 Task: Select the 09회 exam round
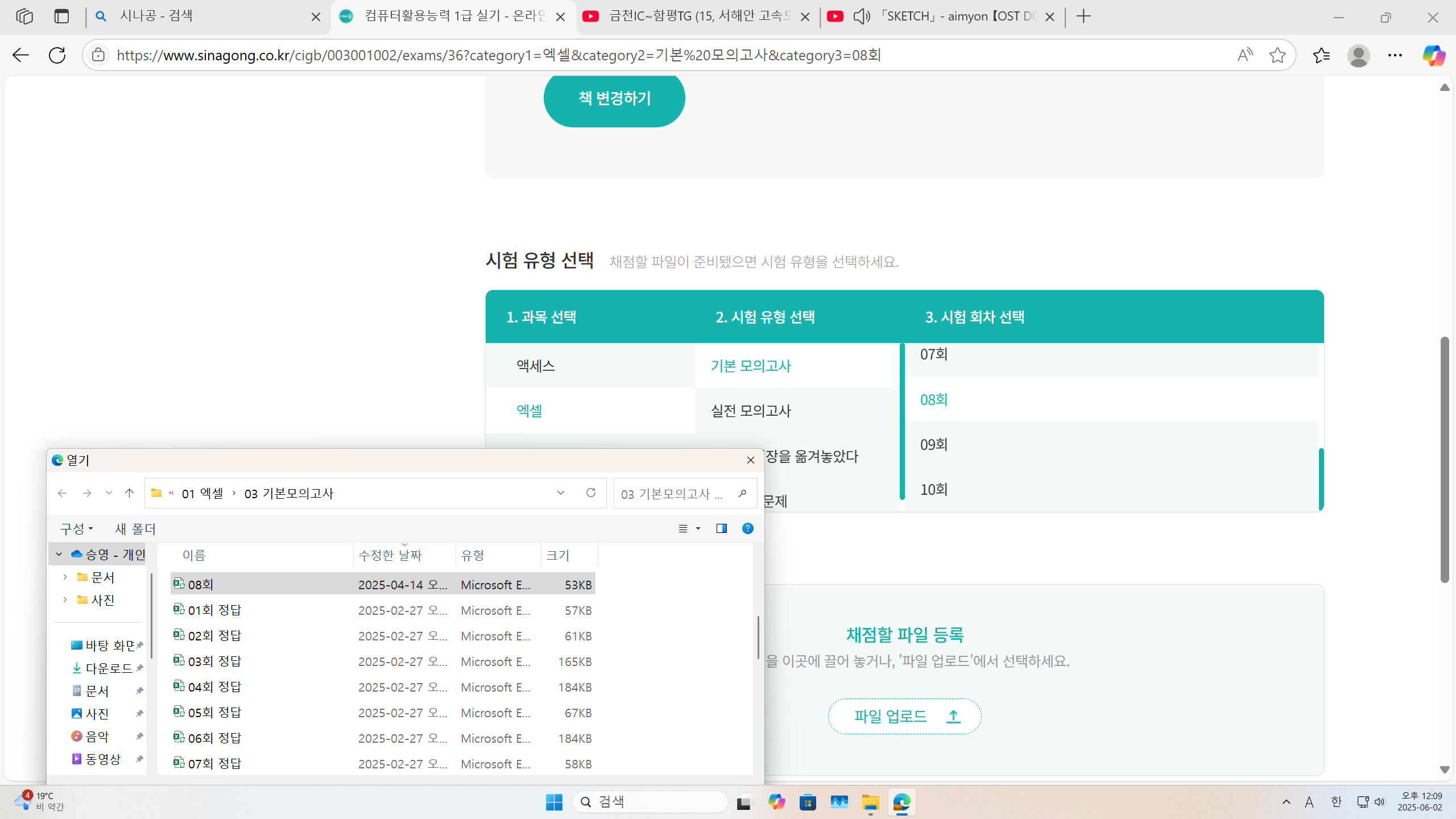(x=934, y=444)
